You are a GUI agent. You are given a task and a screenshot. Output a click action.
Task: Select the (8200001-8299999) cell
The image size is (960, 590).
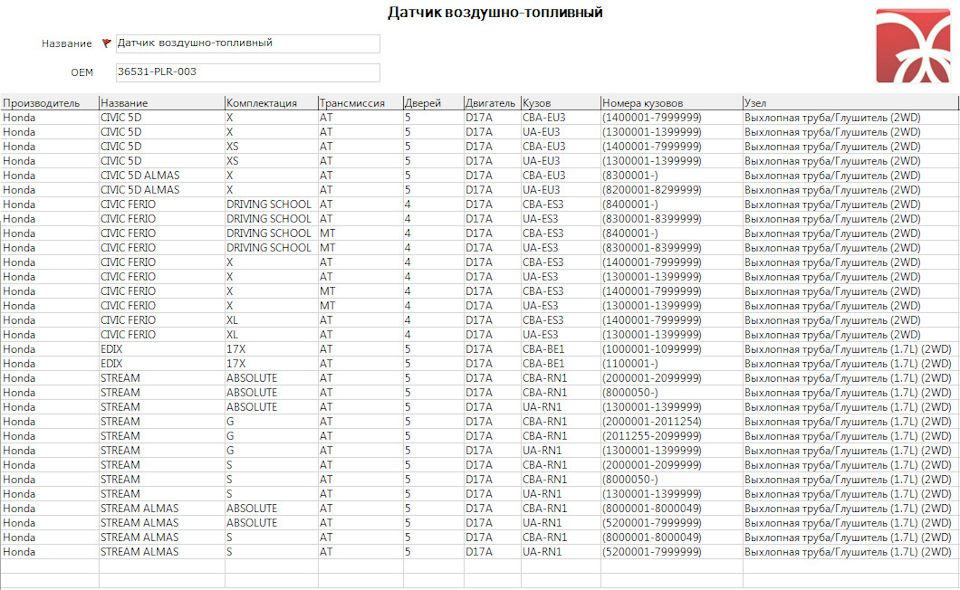[x=651, y=190]
